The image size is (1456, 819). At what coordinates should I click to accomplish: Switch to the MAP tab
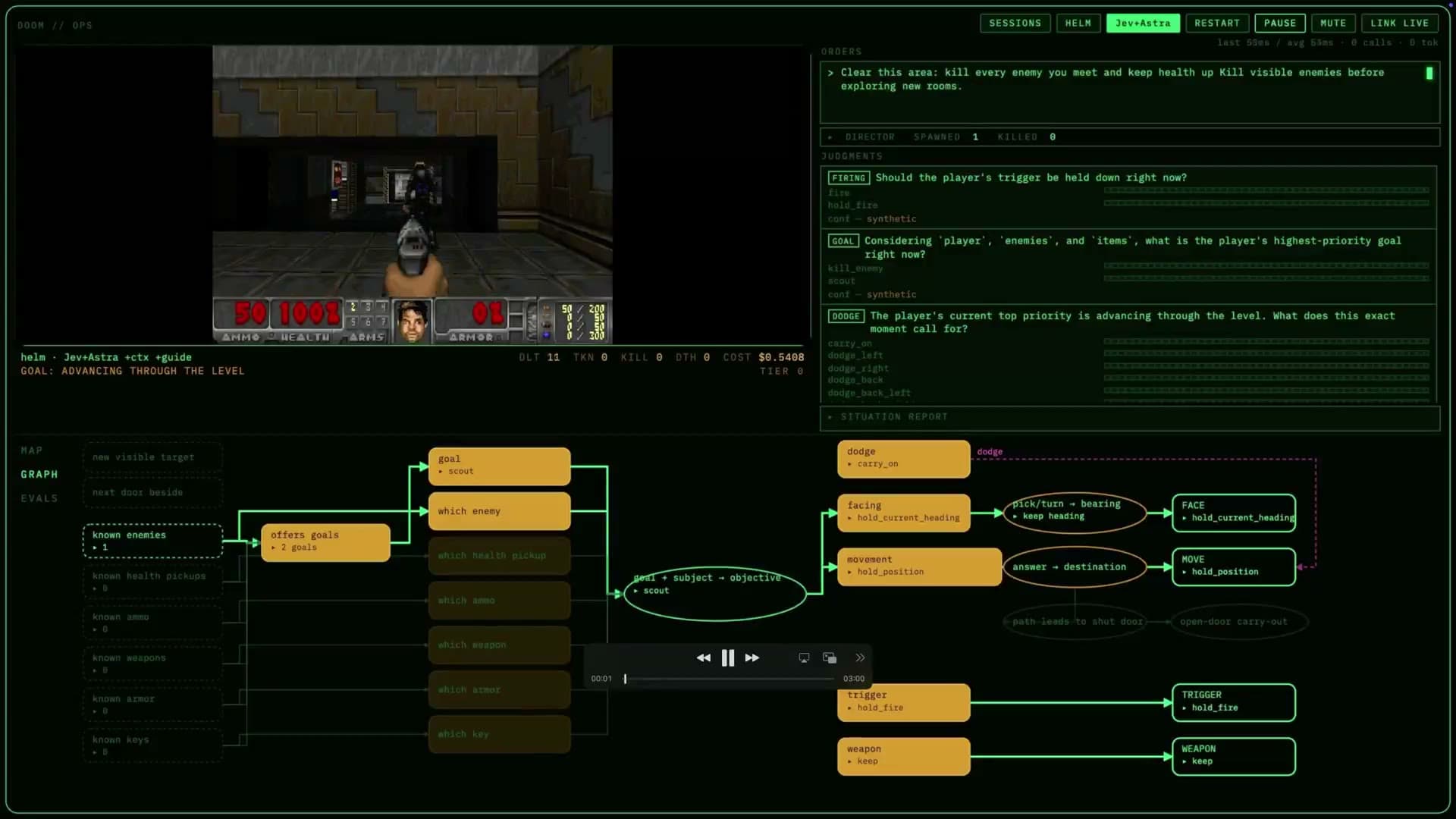(32, 450)
